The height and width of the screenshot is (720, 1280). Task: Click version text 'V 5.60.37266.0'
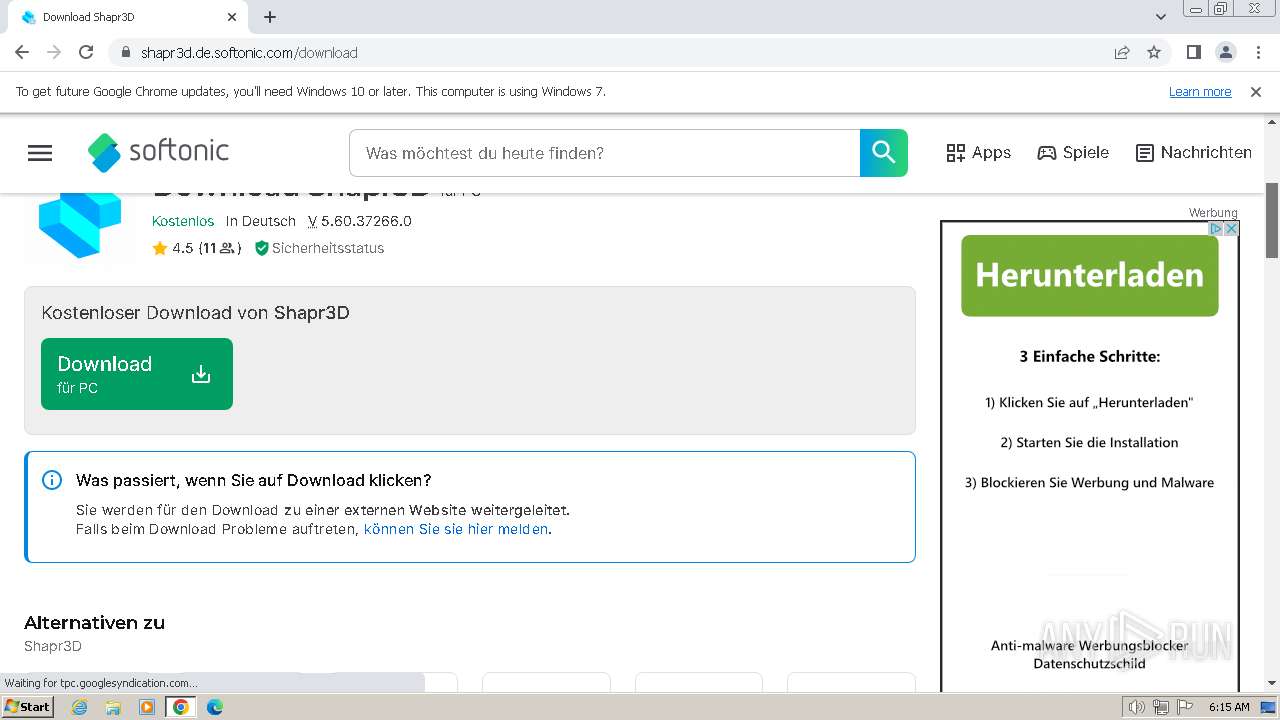360,221
